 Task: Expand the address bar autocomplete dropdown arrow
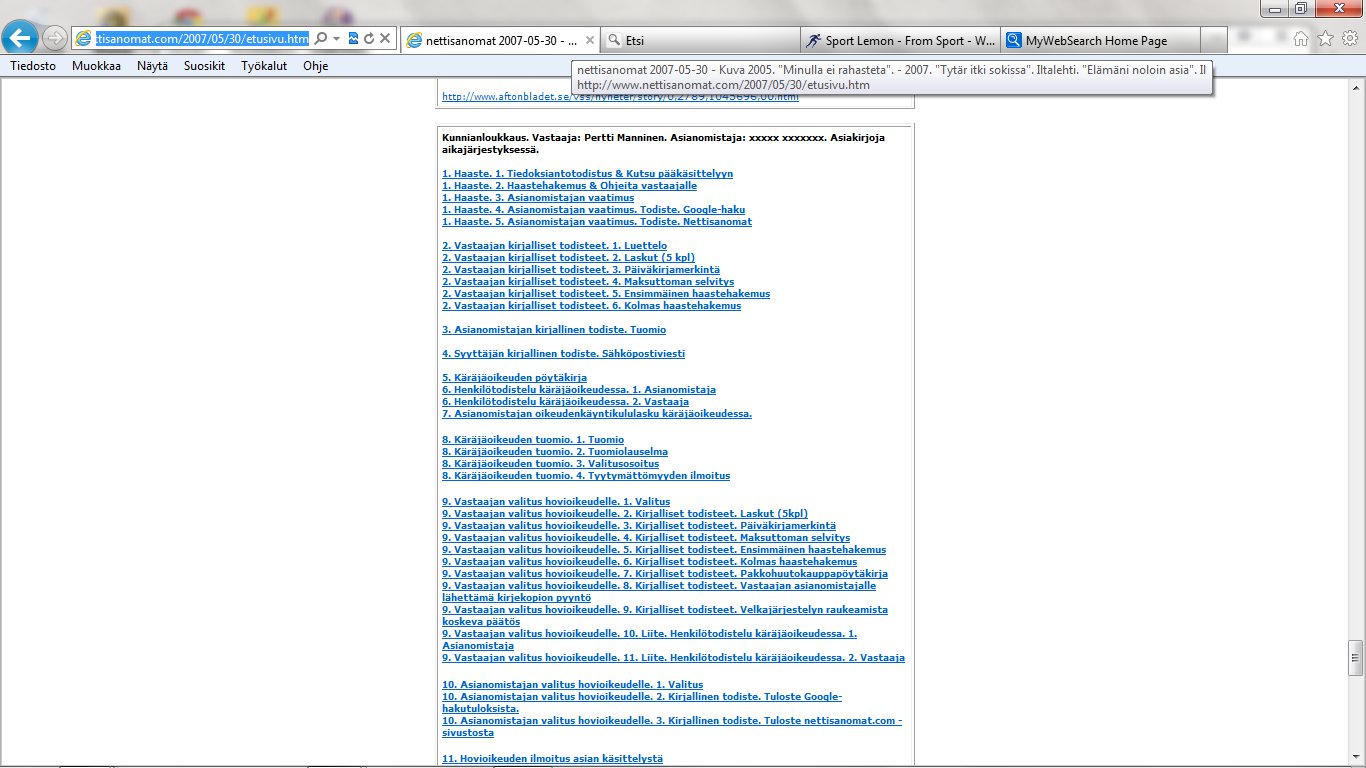(x=337, y=39)
